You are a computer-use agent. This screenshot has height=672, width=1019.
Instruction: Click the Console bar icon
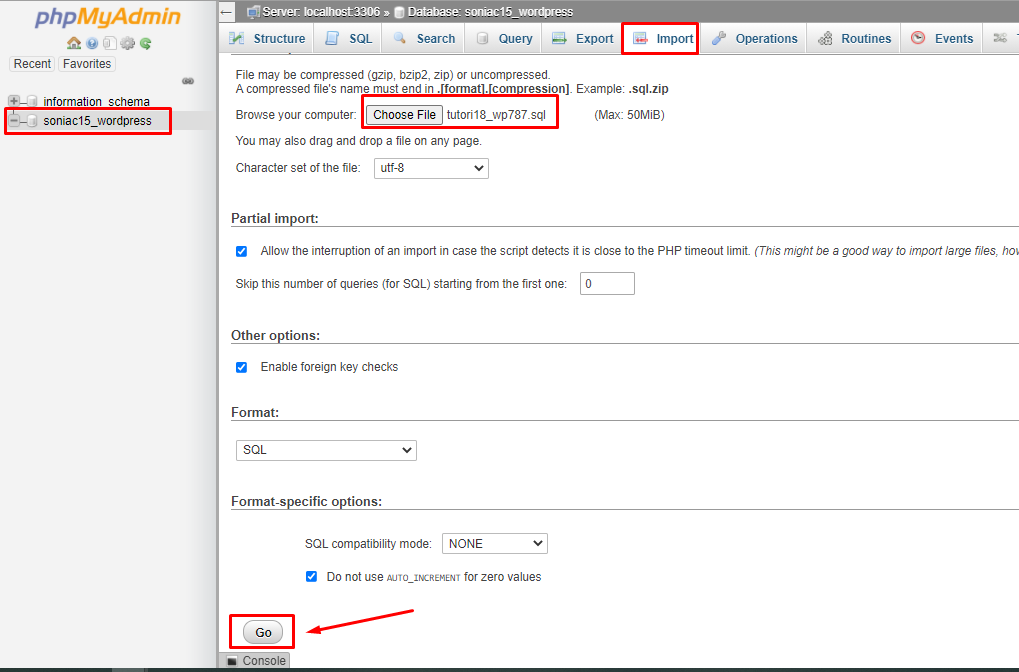pos(232,661)
